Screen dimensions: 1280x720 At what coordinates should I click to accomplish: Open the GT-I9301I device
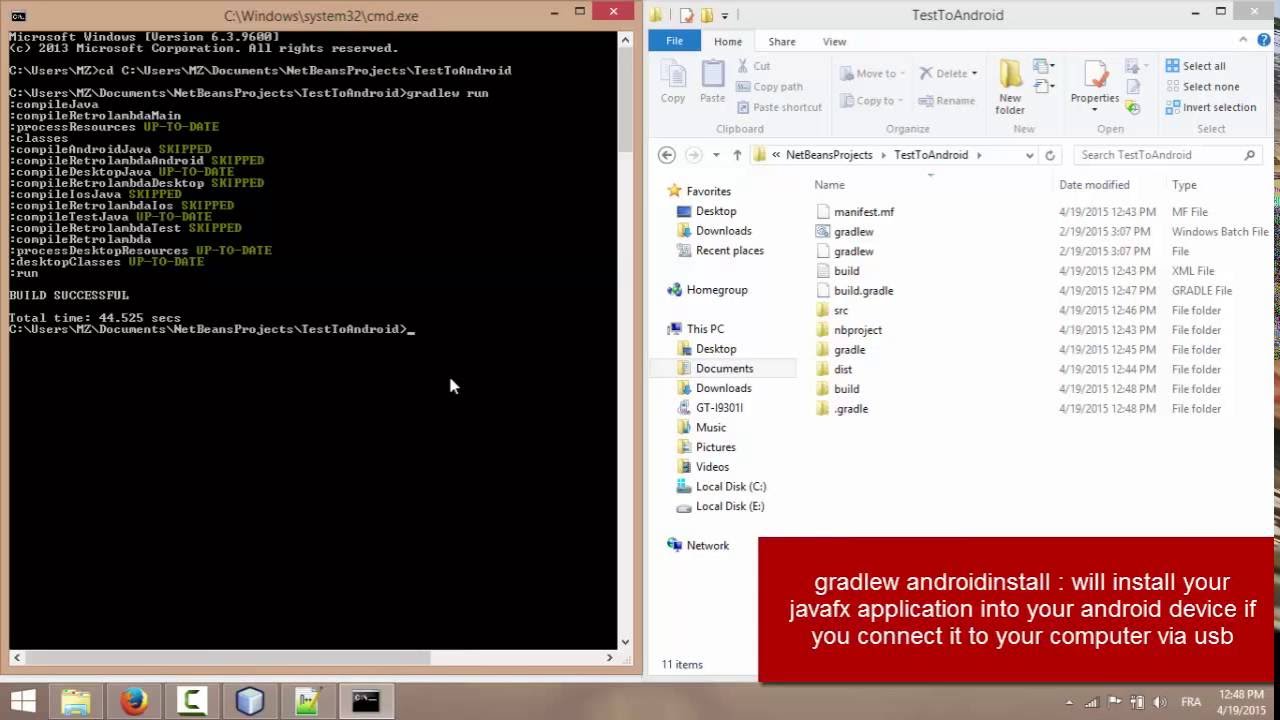719,408
